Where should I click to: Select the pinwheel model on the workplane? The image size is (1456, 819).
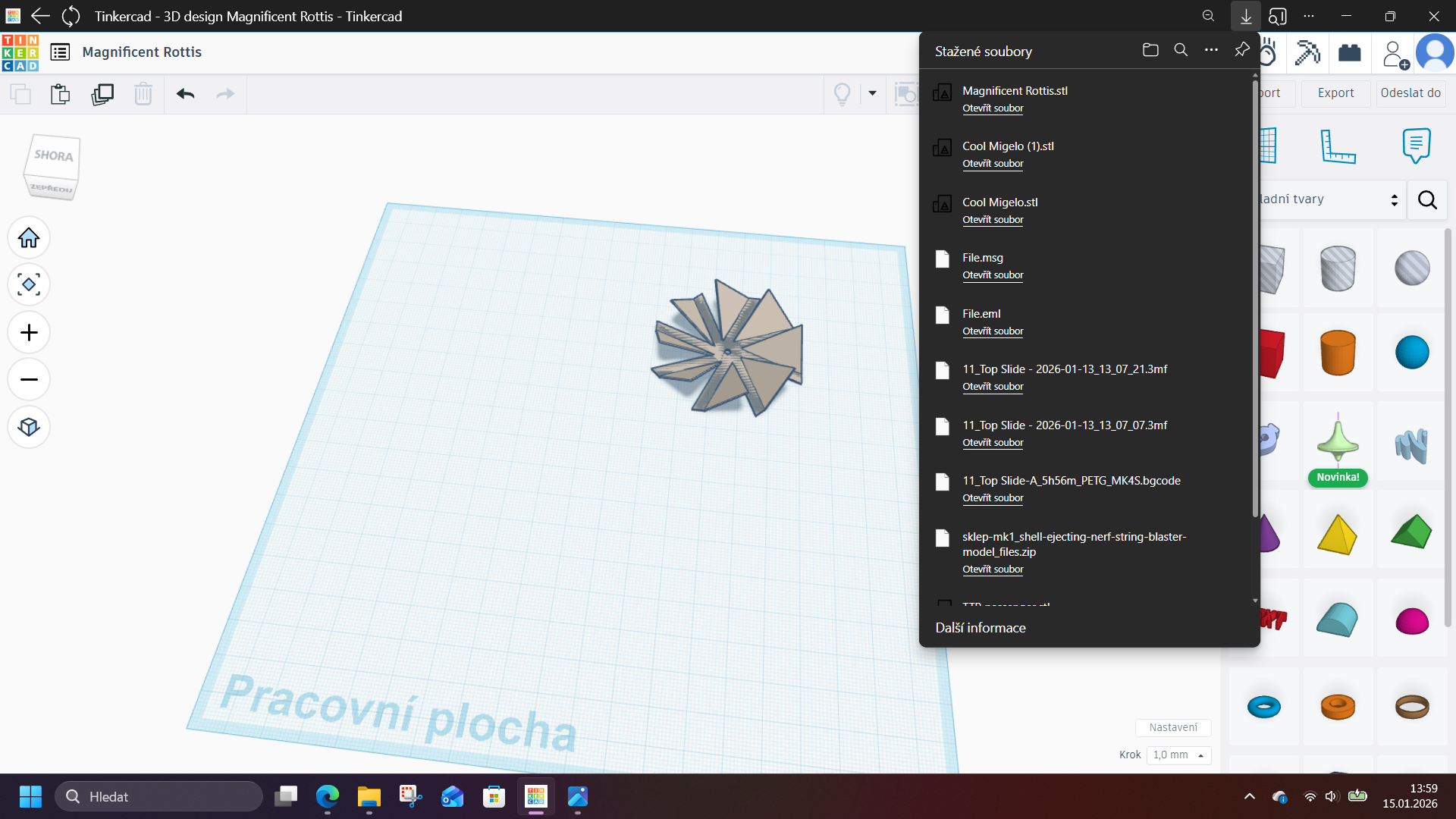tap(728, 350)
